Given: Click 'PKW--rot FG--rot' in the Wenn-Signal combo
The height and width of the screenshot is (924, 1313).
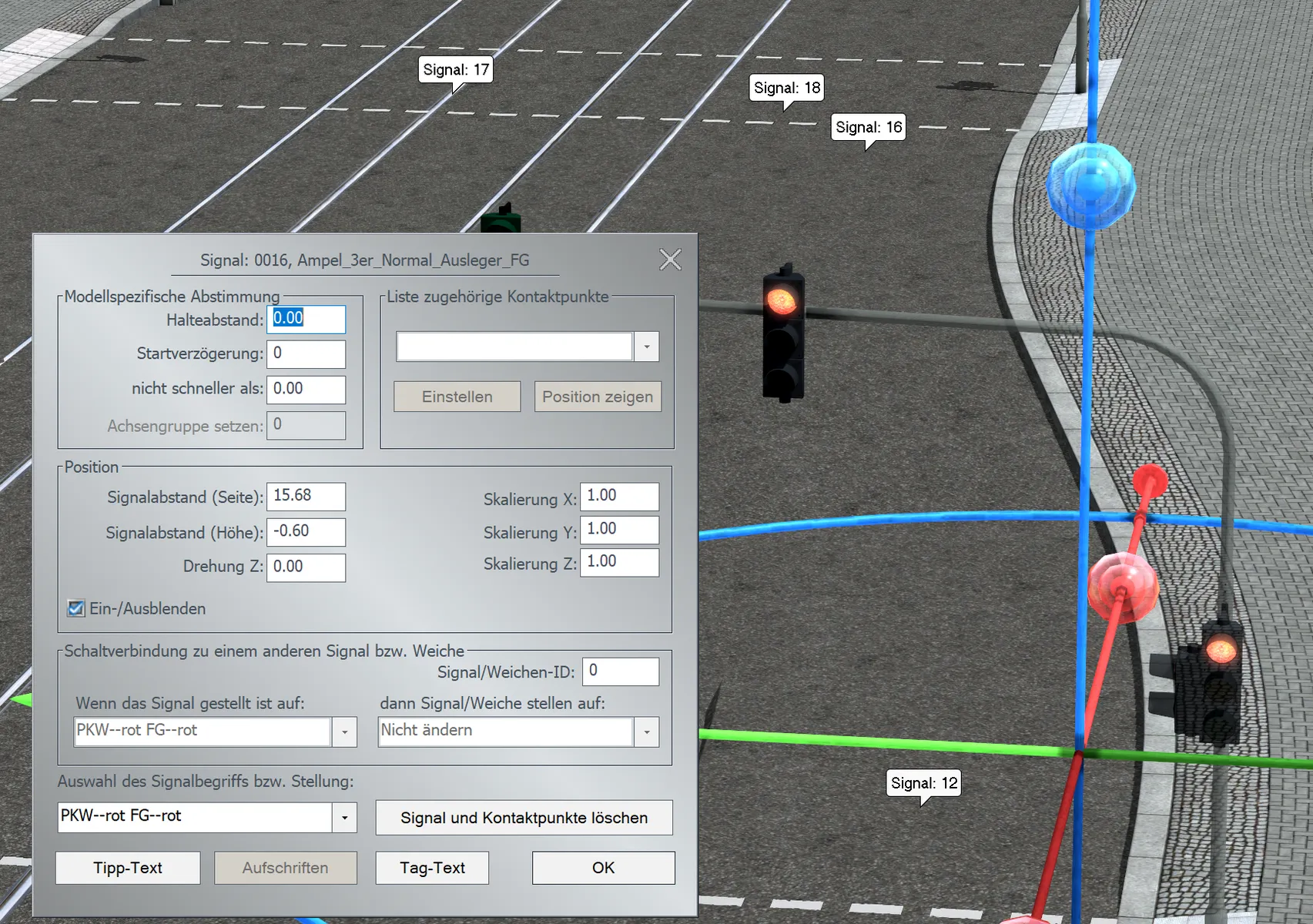Looking at the screenshot, I should (203, 732).
